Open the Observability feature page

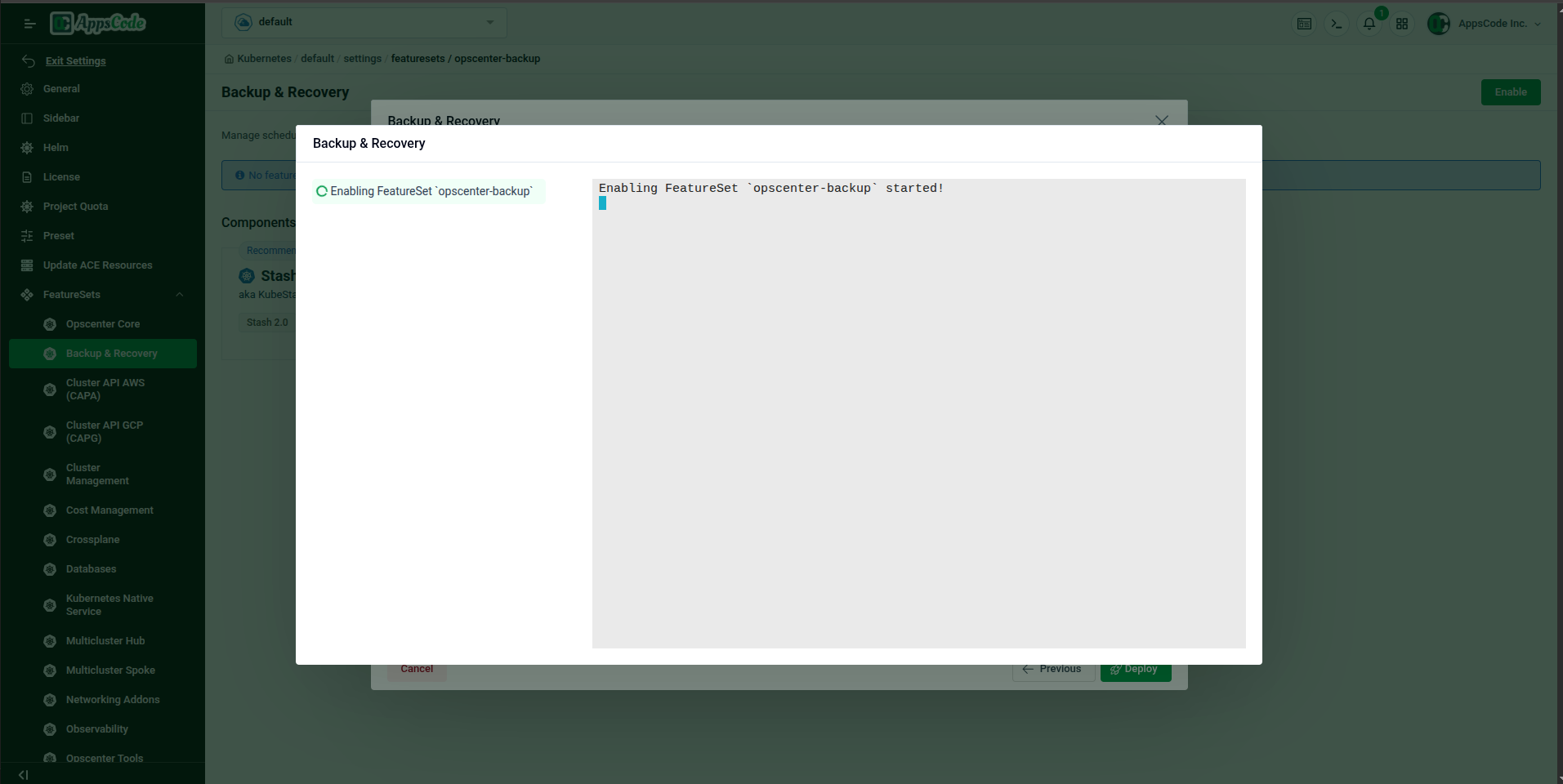click(96, 728)
